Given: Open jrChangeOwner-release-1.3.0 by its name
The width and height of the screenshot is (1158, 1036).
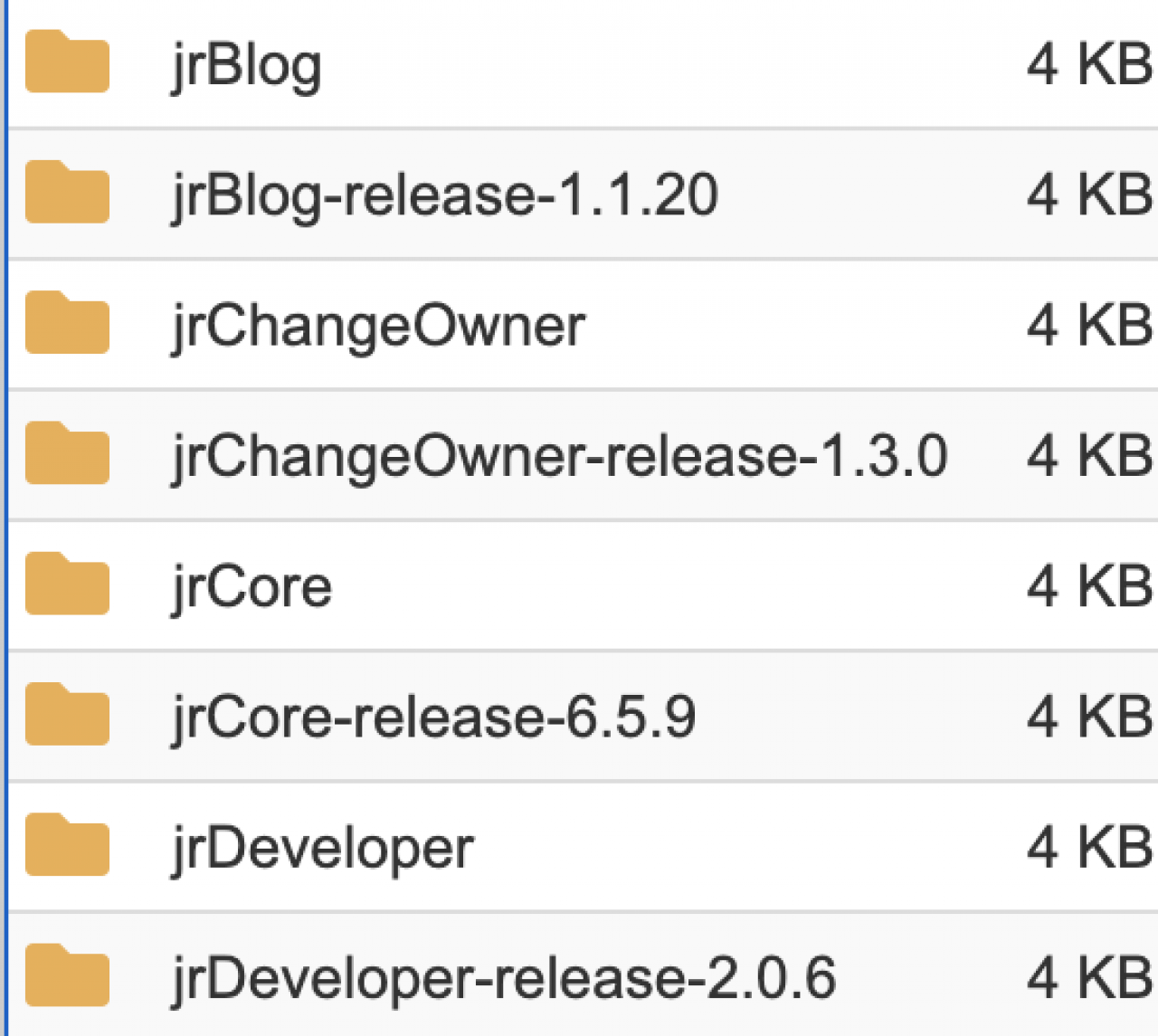Looking at the screenshot, I should tap(559, 456).
